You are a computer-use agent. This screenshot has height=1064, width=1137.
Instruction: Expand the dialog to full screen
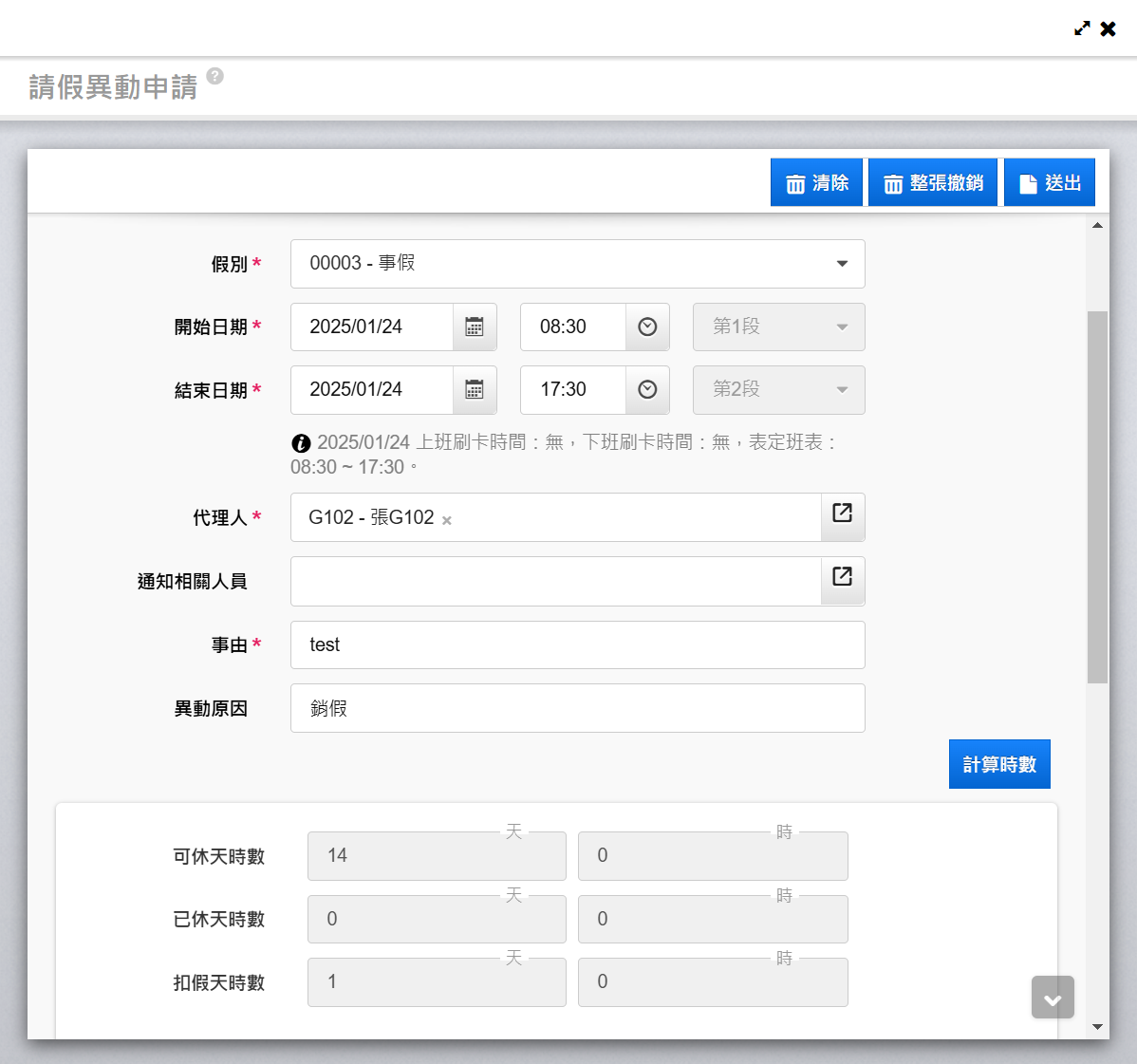pos(1082,28)
